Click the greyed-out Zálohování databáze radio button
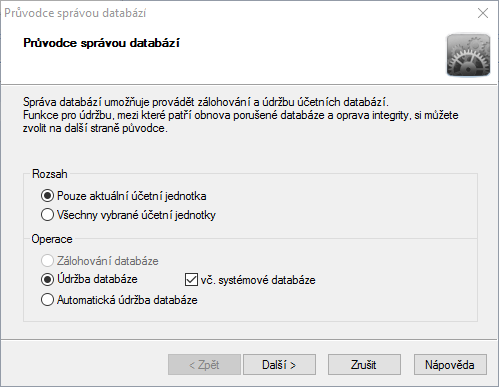 pos(47,261)
